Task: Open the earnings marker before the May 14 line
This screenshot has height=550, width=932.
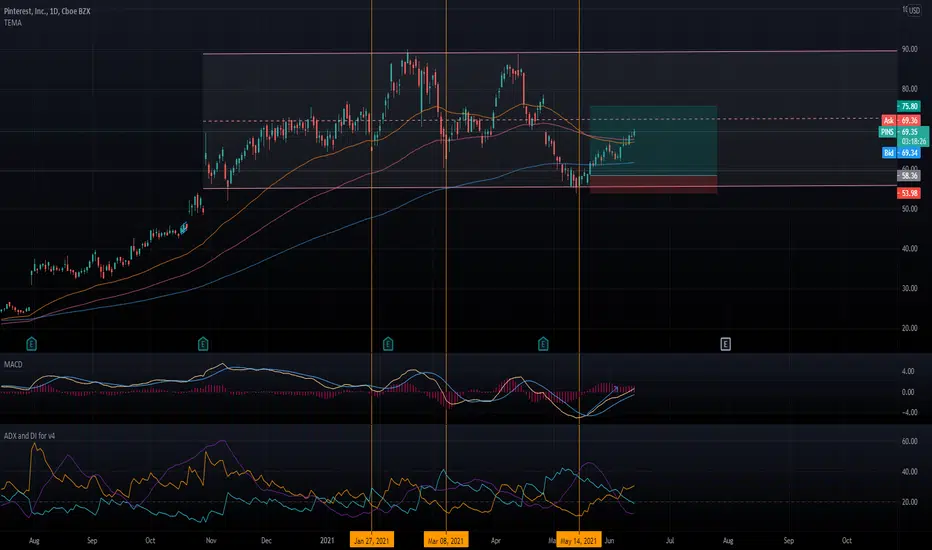Action: 543,344
